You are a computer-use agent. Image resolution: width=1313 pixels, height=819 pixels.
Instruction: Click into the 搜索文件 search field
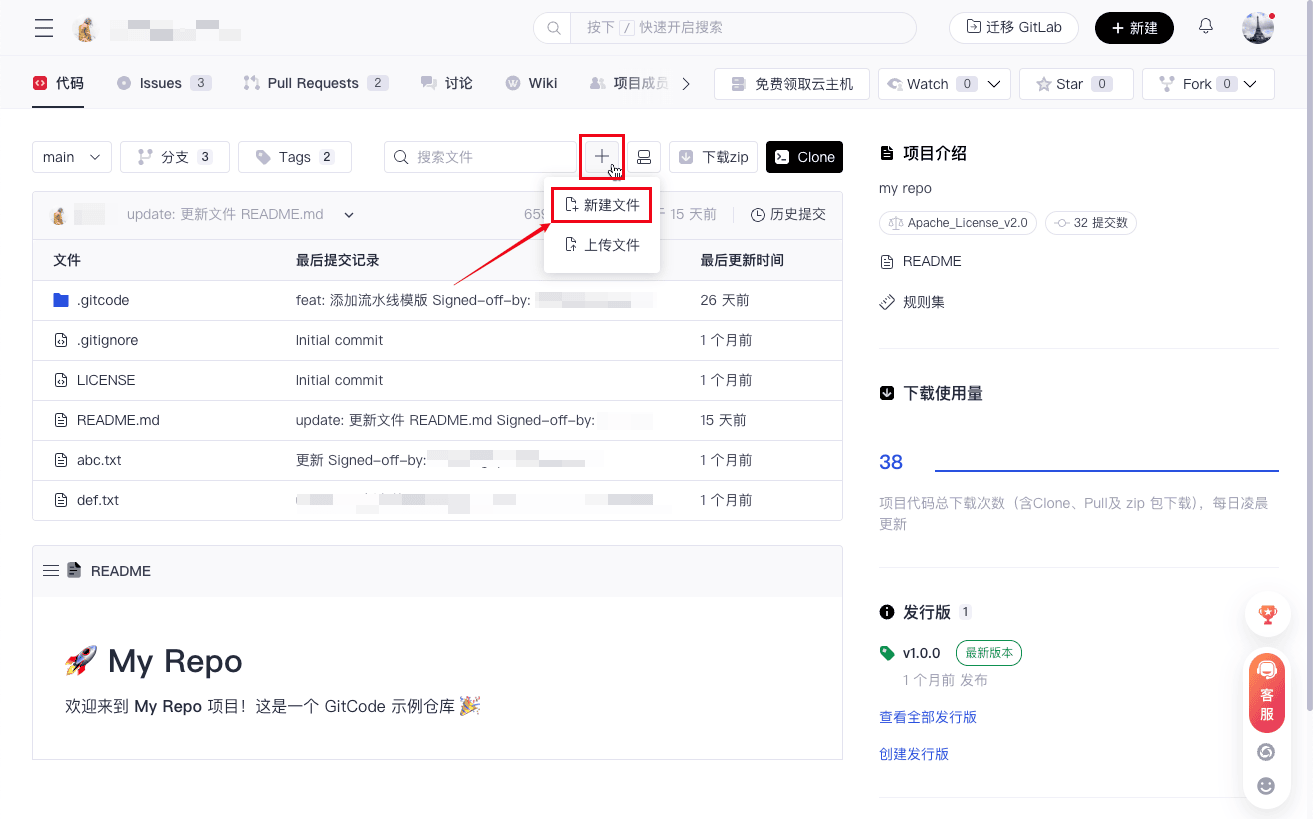490,157
